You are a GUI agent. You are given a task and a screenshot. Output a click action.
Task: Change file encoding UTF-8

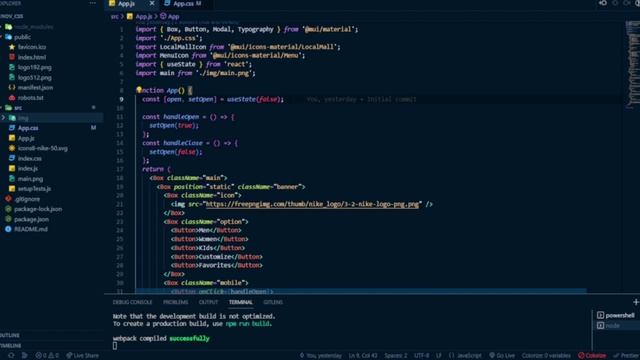pyautogui.click(x=422, y=356)
